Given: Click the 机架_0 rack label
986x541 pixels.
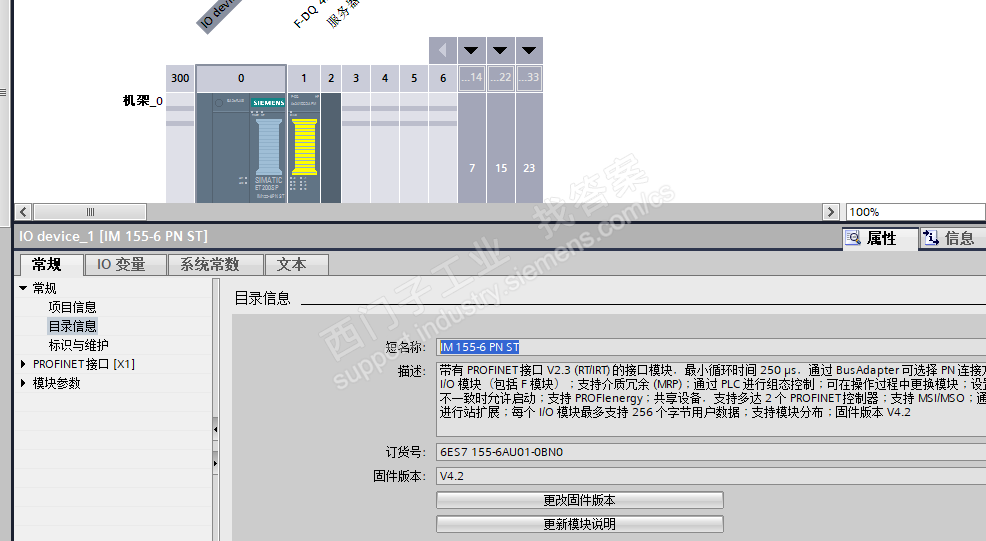Looking at the screenshot, I should [x=143, y=101].
